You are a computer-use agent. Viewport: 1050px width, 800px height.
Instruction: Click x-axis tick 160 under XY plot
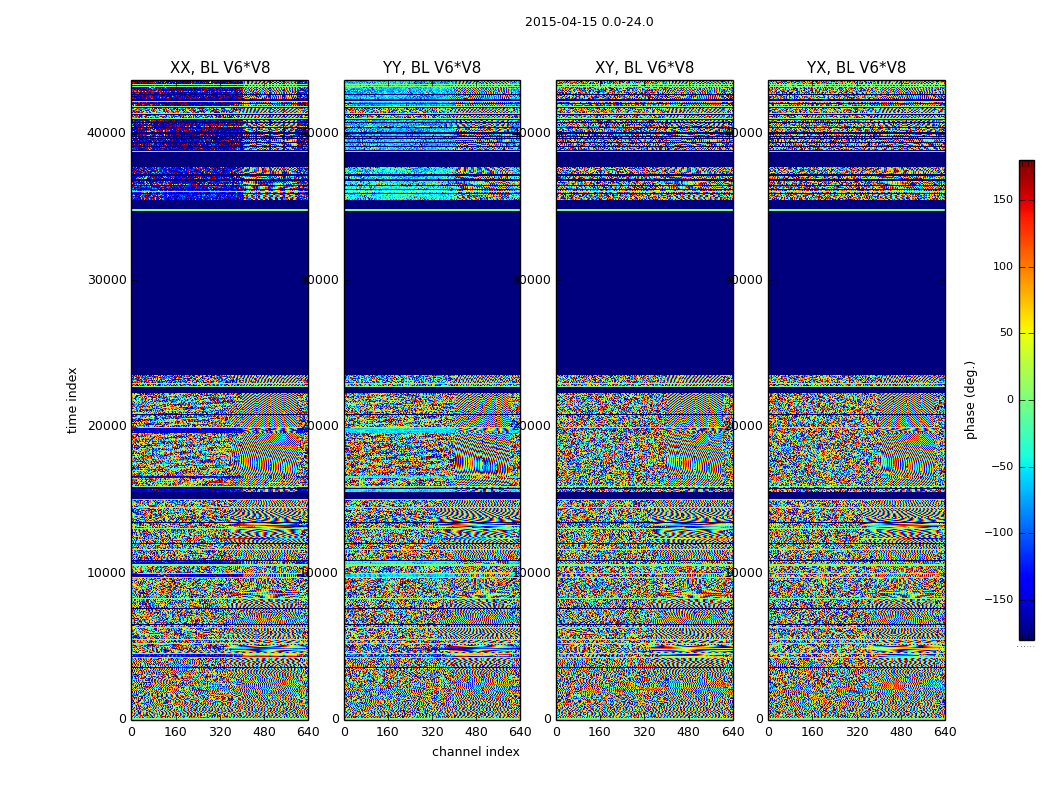[599, 732]
